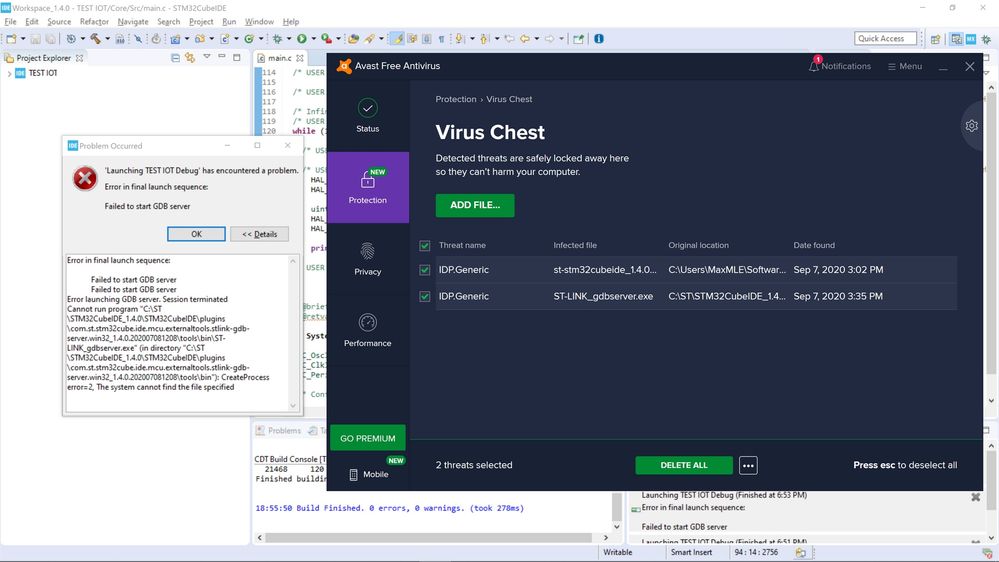Select the main.c editor tab
This screenshot has height=562, width=999.
[279, 58]
